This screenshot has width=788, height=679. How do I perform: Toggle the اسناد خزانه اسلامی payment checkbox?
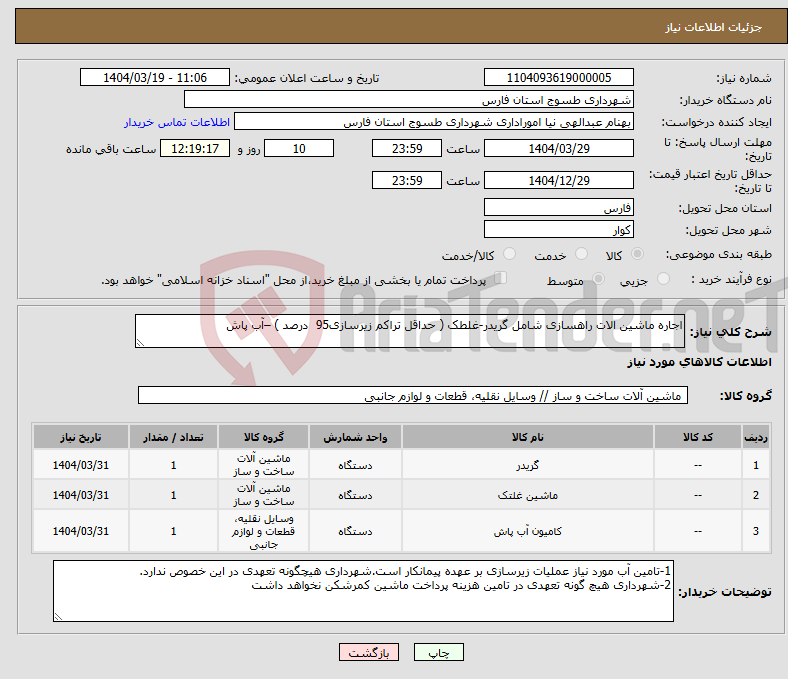[501, 278]
